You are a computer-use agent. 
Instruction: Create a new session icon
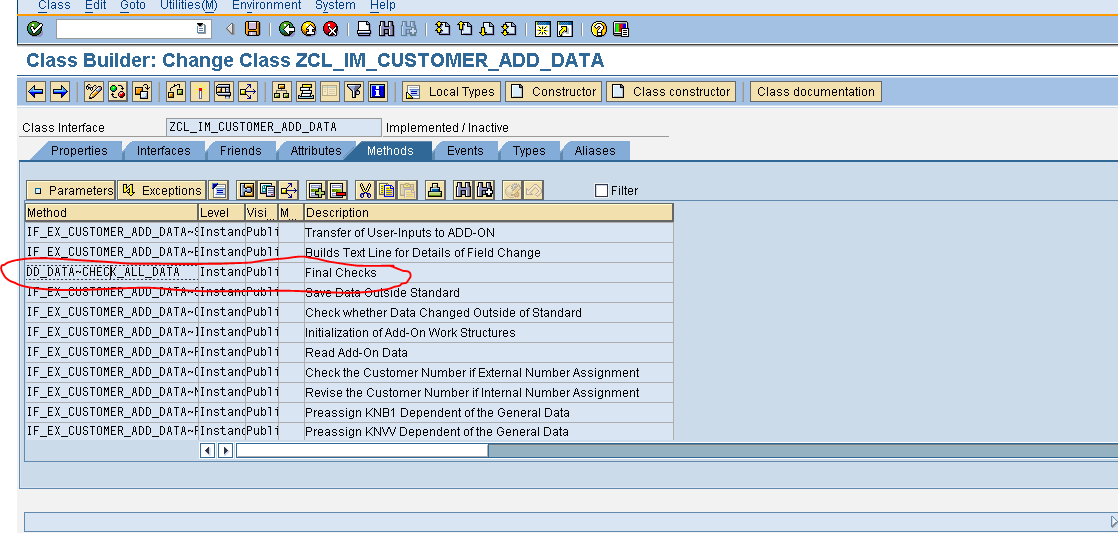pyautogui.click(x=543, y=29)
